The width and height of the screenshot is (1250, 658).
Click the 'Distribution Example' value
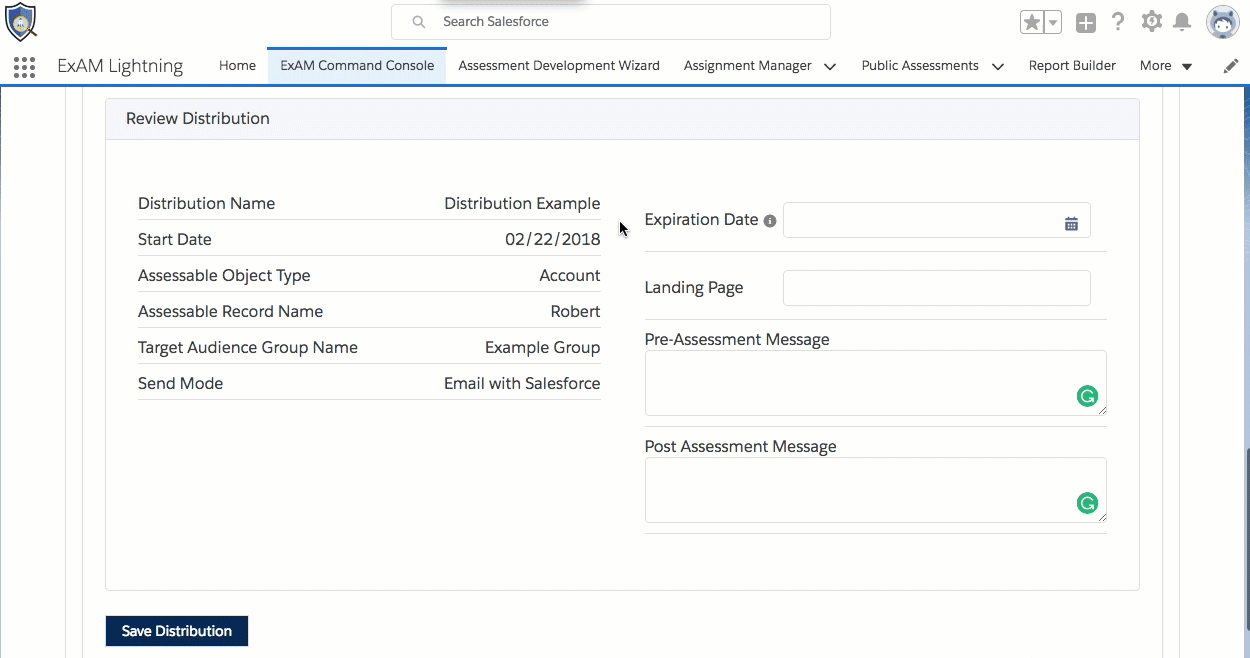tap(522, 203)
